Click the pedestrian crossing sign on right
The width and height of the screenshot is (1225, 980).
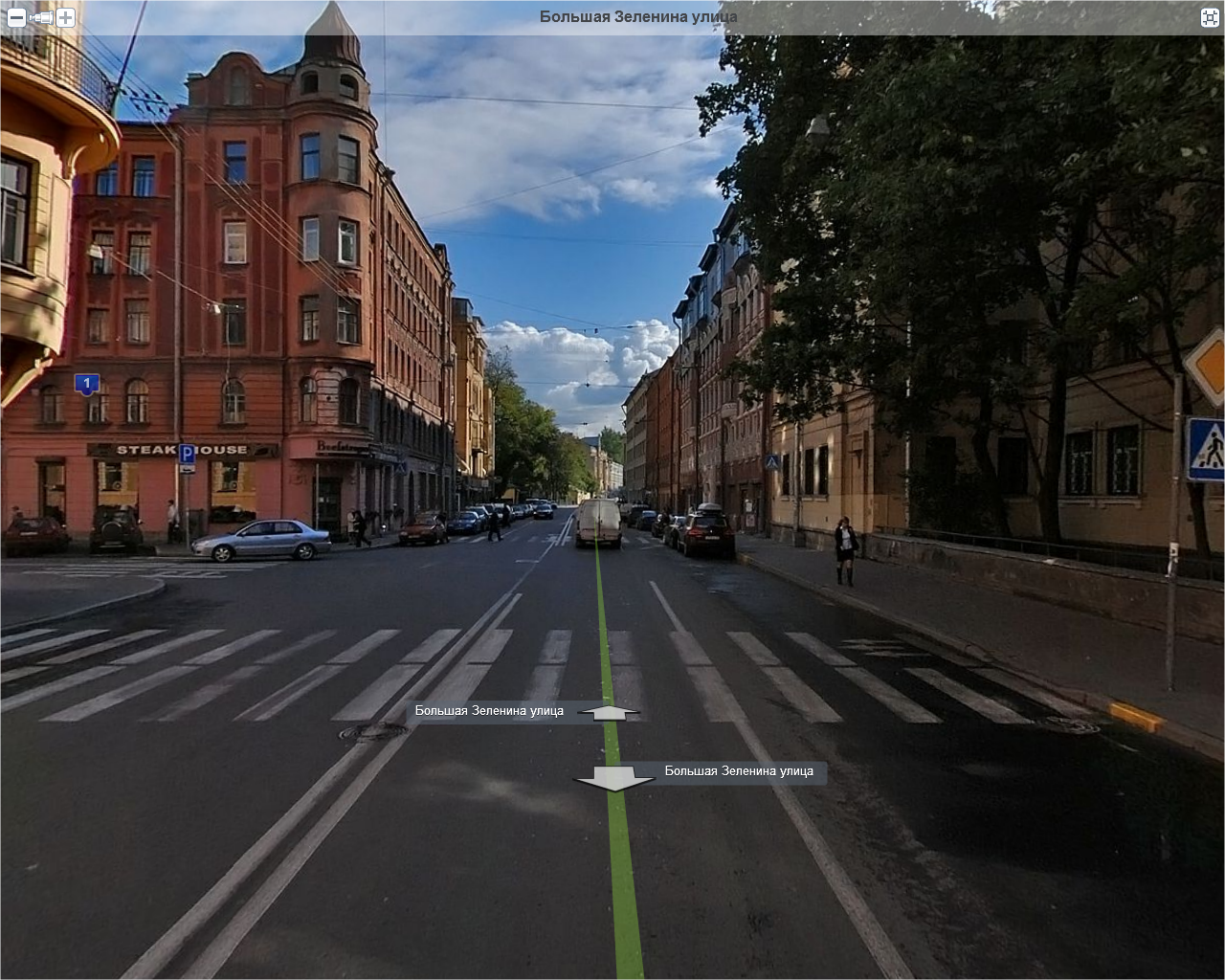[x=1206, y=448]
